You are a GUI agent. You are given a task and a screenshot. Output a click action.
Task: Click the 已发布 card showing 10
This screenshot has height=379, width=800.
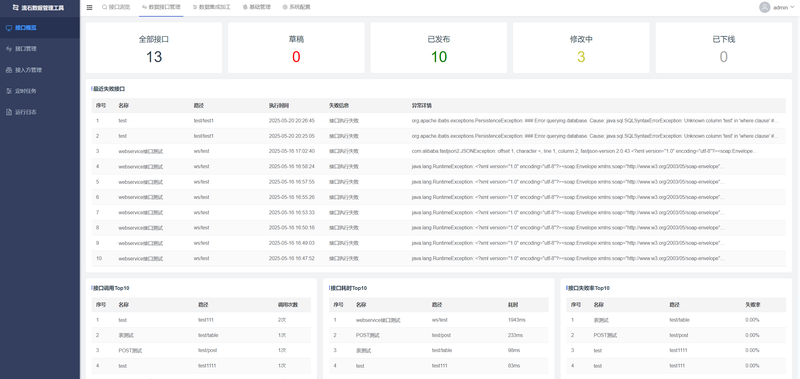pos(439,48)
